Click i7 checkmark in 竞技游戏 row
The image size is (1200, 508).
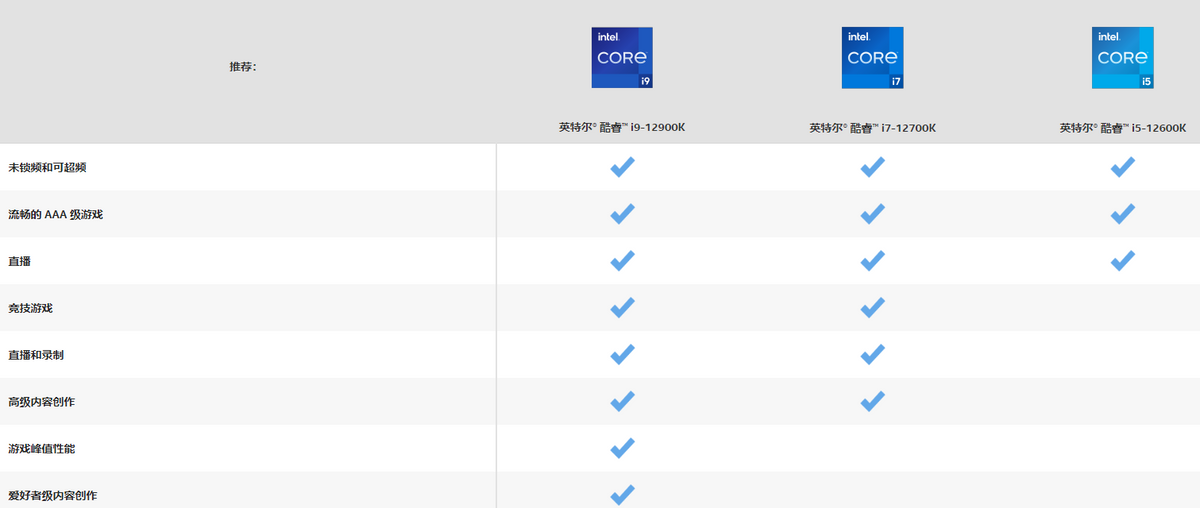tap(872, 308)
